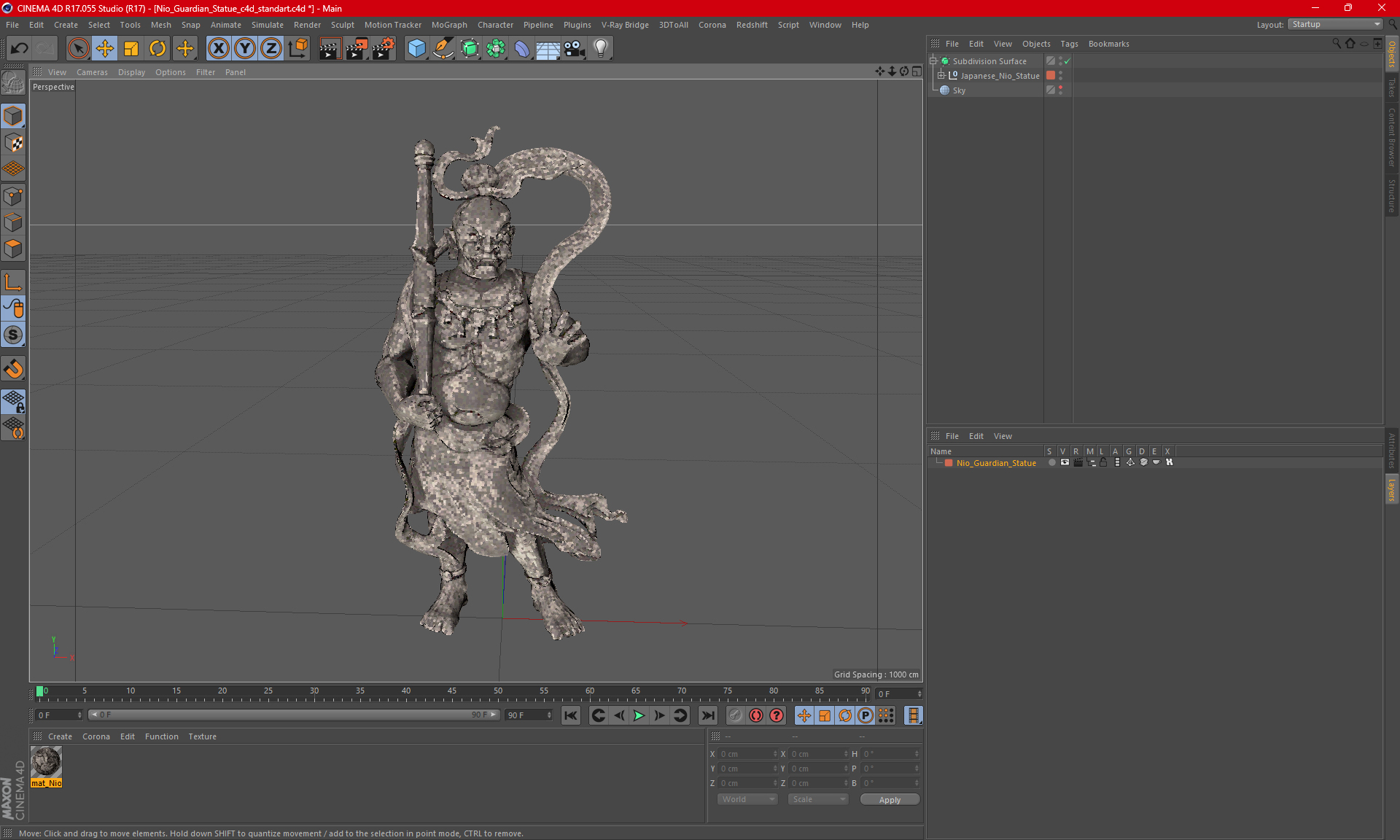
Task: Open the Layout dropdown showing Startup
Action: pos(1335,24)
